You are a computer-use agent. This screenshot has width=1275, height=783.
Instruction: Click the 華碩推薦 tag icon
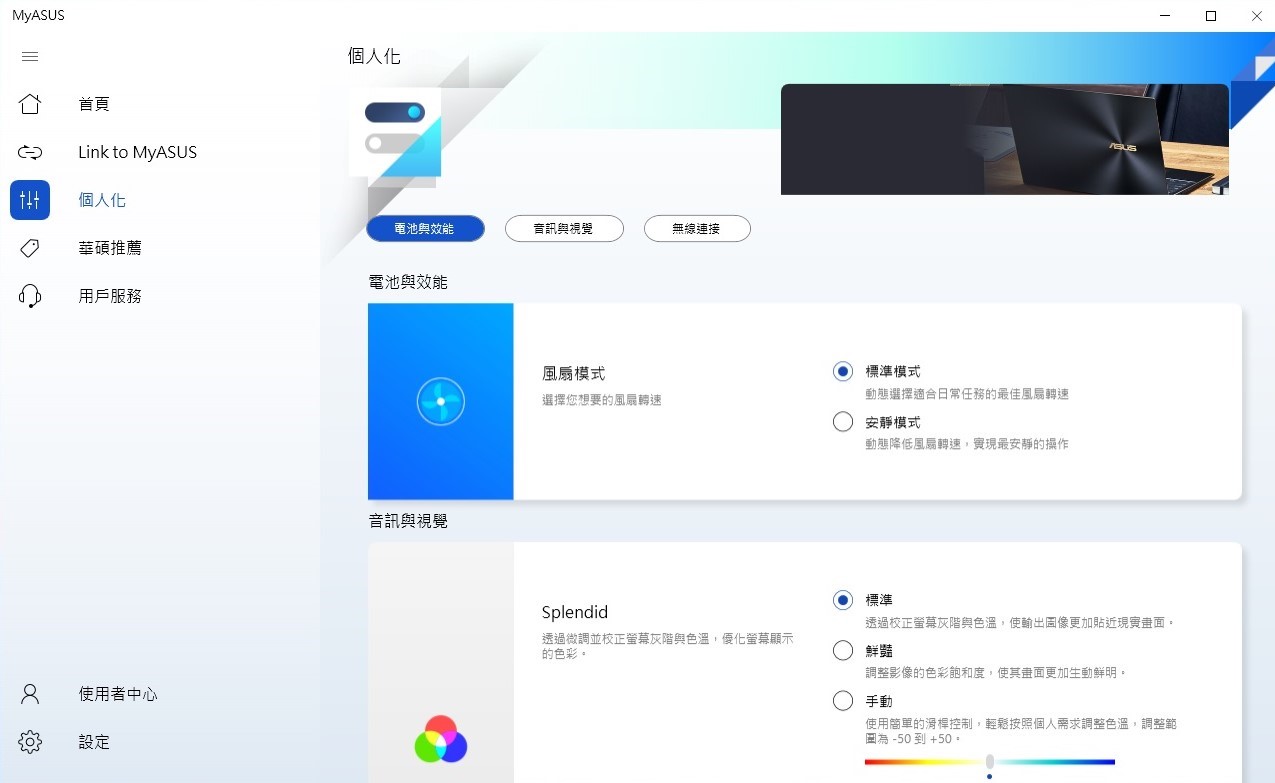[30, 248]
